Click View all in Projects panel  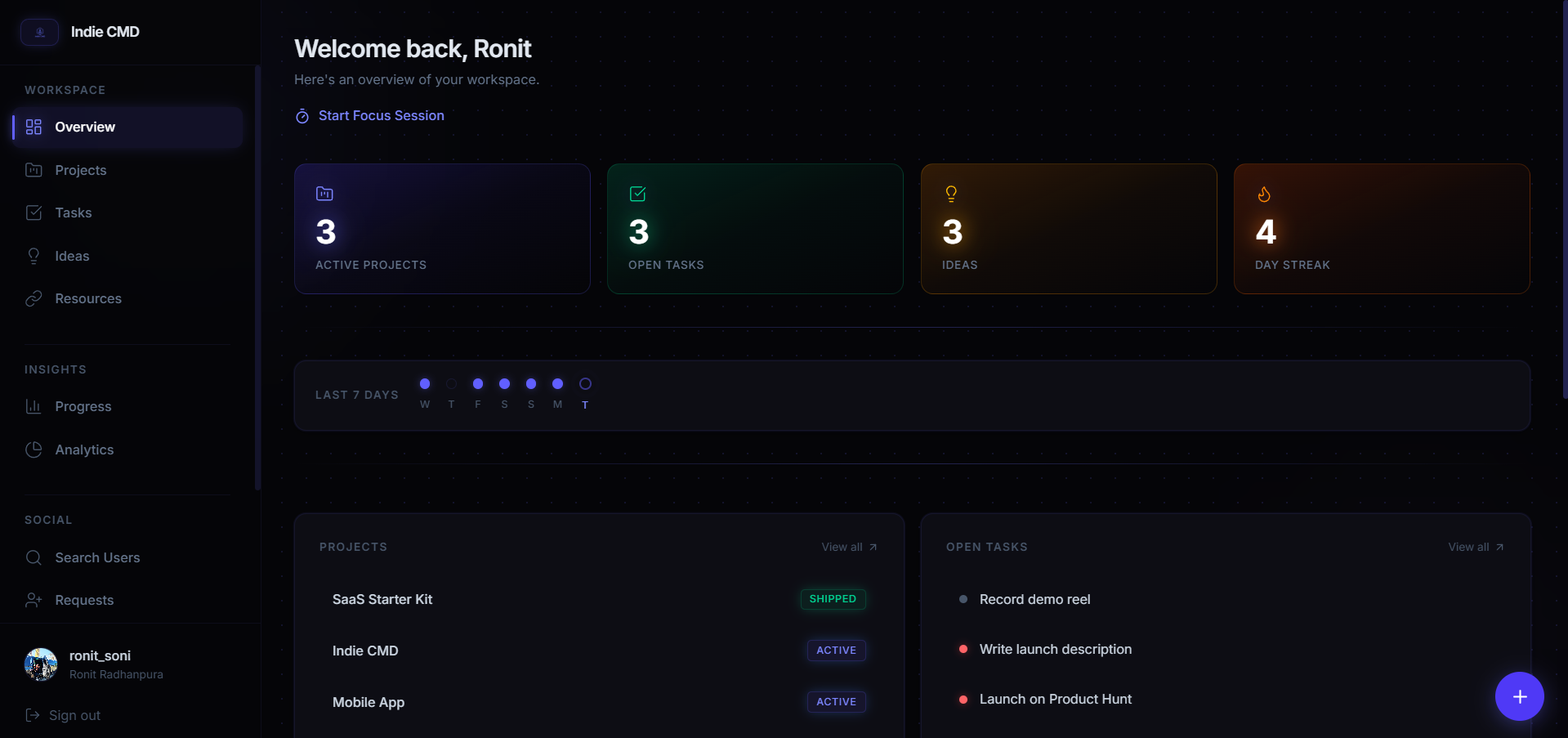click(849, 547)
